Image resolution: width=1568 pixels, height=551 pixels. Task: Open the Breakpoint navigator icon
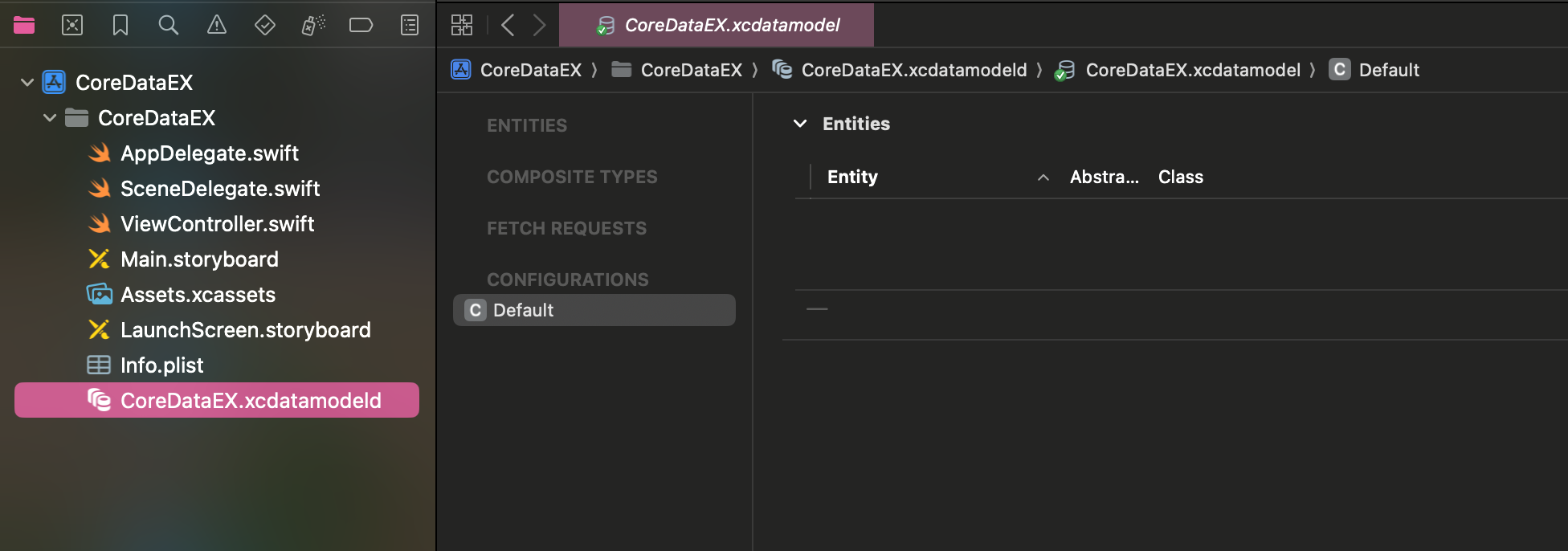pyautogui.click(x=361, y=25)
